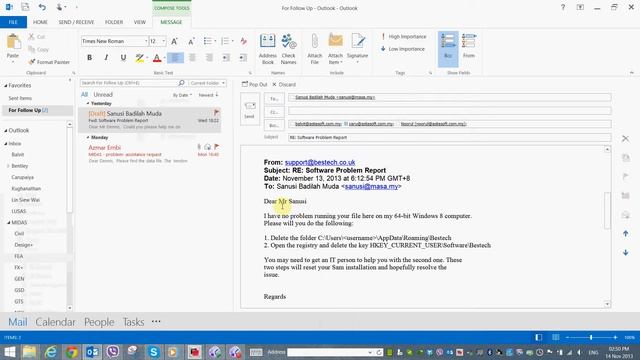Click the Send button
Image resolution: width=640 pixels, height=360 pixels.
[x=249, y=109]
